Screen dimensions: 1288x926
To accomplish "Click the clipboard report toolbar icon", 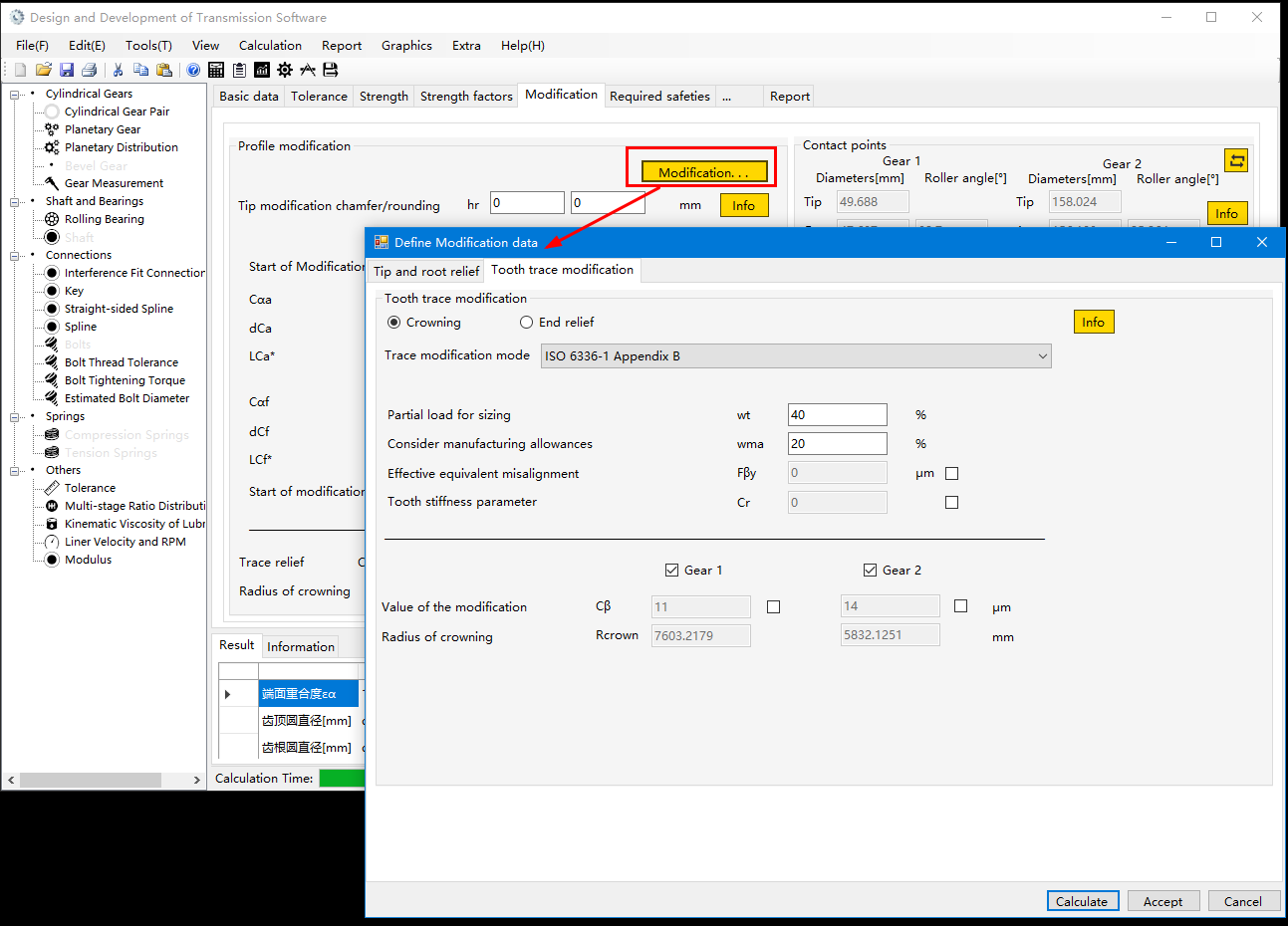I will (x=239, y=70).
